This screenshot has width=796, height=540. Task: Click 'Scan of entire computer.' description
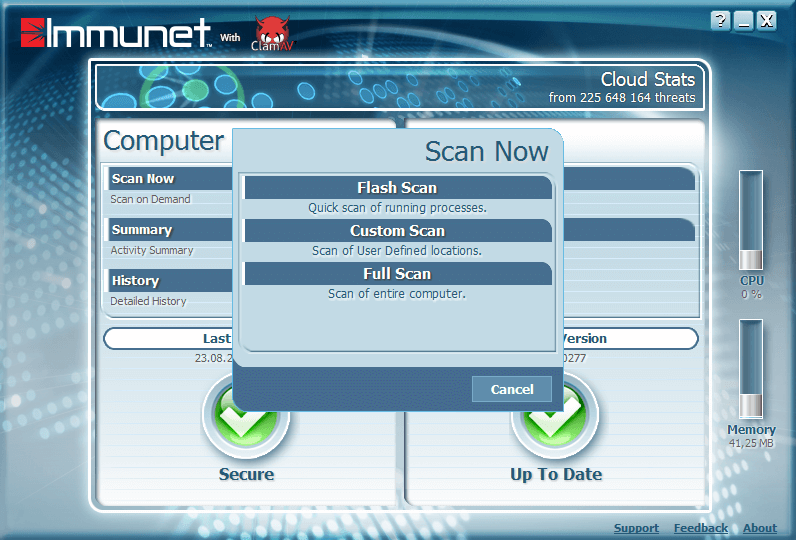click(397, 294)
